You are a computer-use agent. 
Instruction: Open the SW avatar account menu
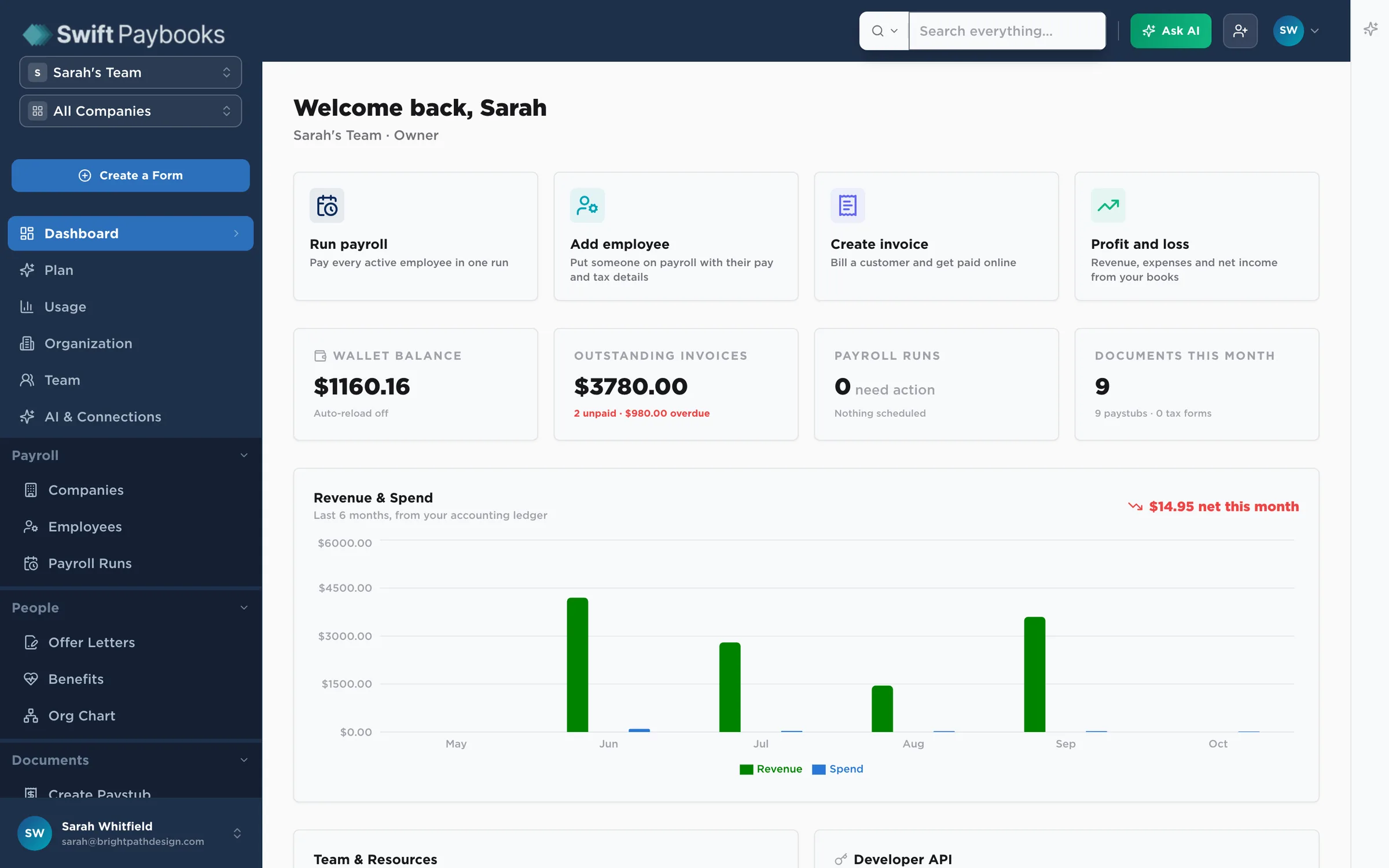[x=1296, y=31]
